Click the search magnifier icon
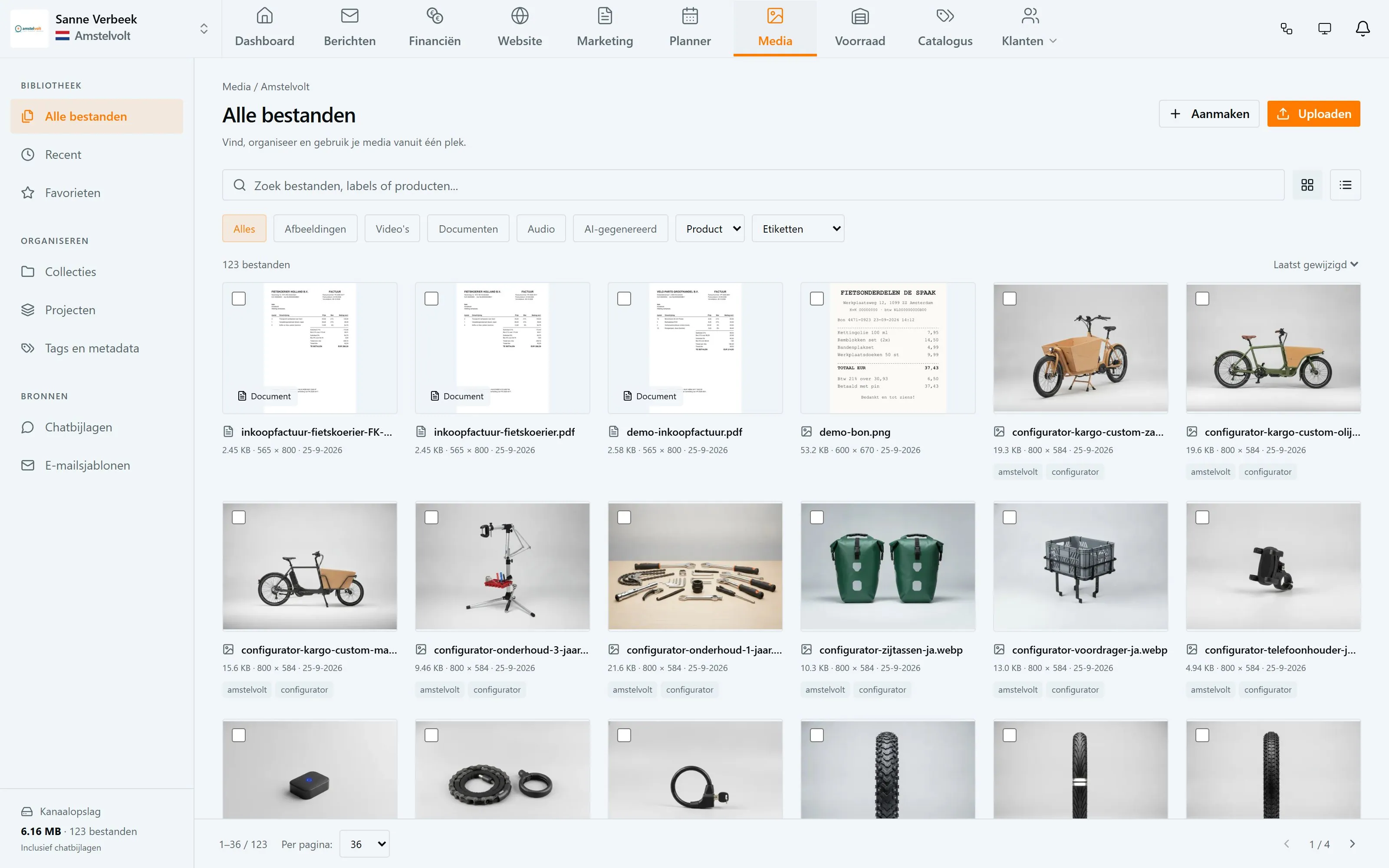The image size is (1389, 868). click(239, 185)
